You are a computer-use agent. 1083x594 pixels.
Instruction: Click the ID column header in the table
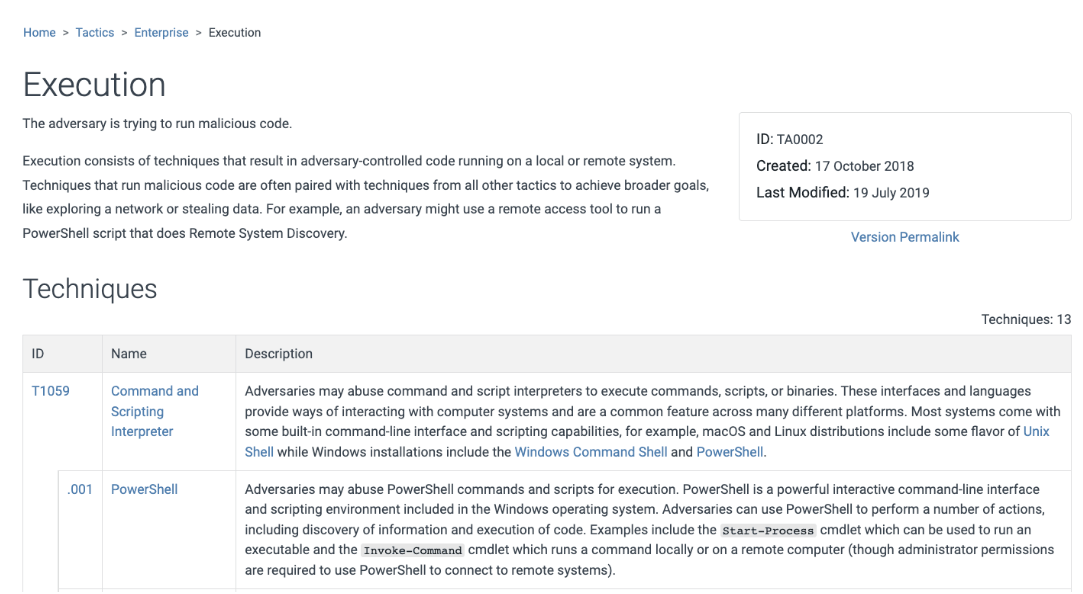pyautogui.click(x=38, y=353)
